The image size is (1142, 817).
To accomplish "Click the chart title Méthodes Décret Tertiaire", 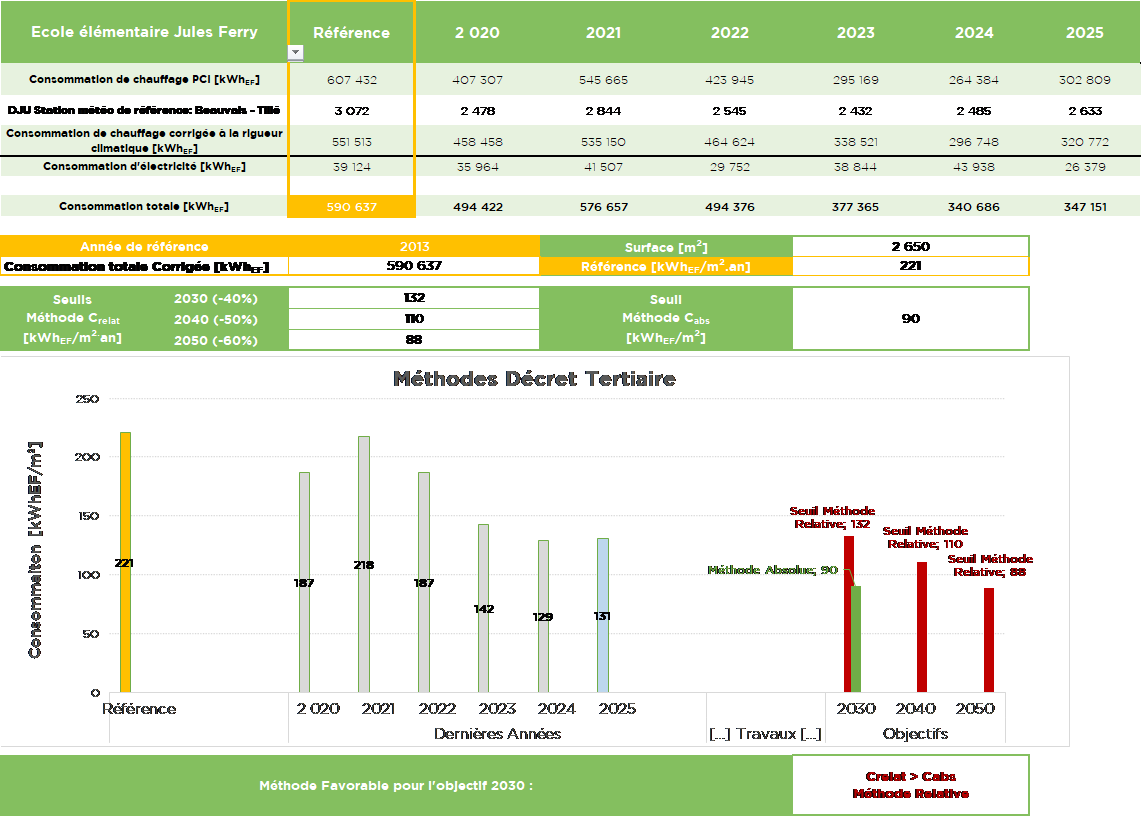I will pyautogui.click(x=534, y=379).
